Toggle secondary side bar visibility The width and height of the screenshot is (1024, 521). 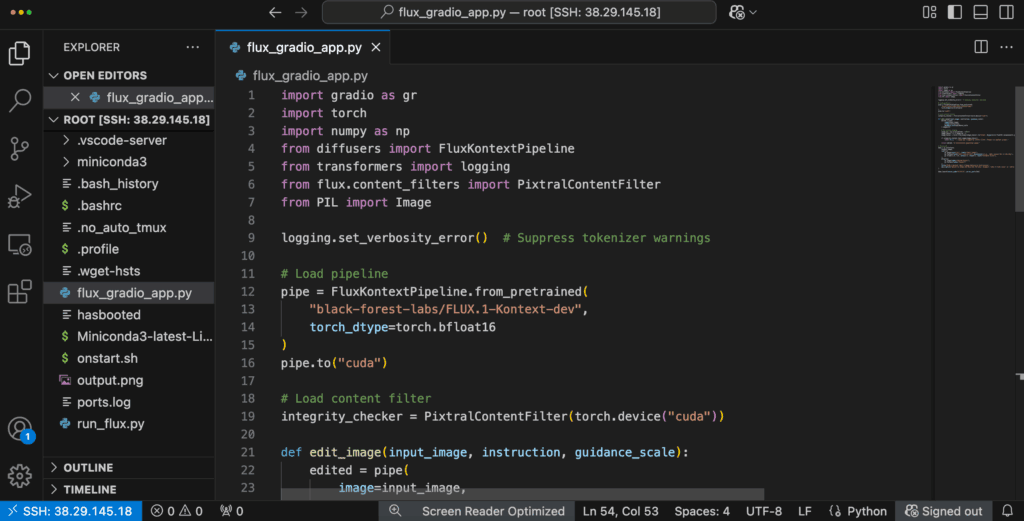[1006, 12]
